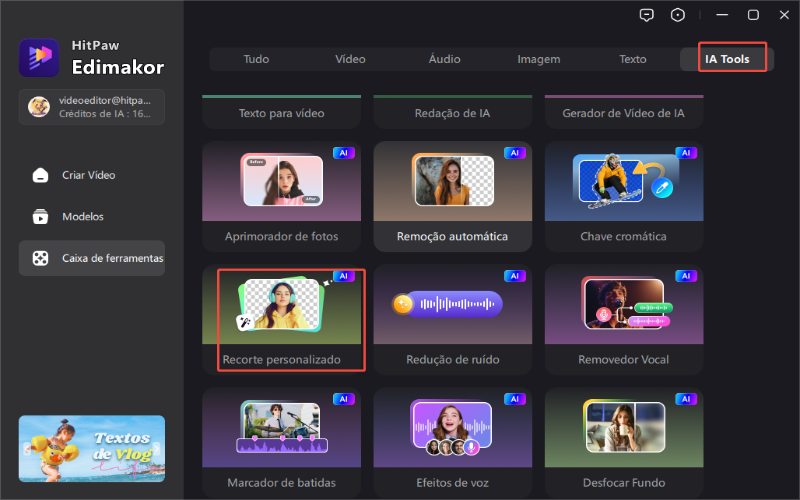Click the Textos de Vlog banner

point(92,448)
